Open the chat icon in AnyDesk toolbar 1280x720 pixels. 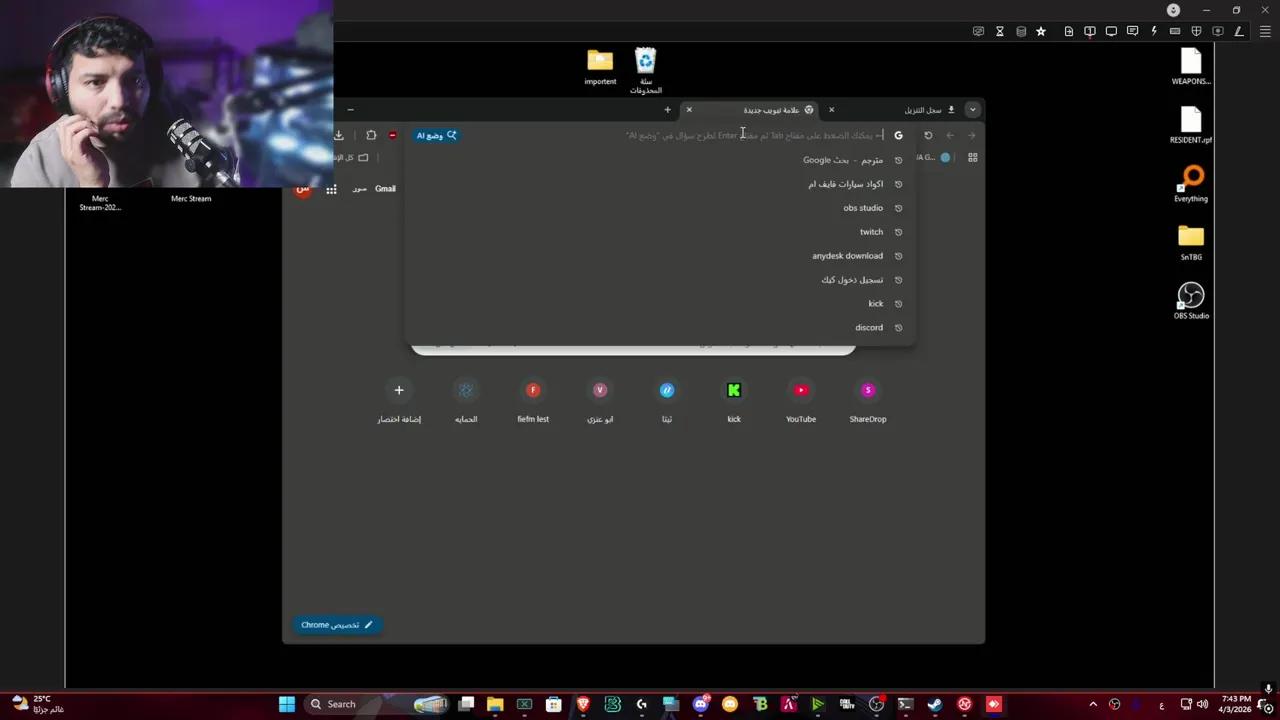pyautogui.click(x=1132, y=31)
